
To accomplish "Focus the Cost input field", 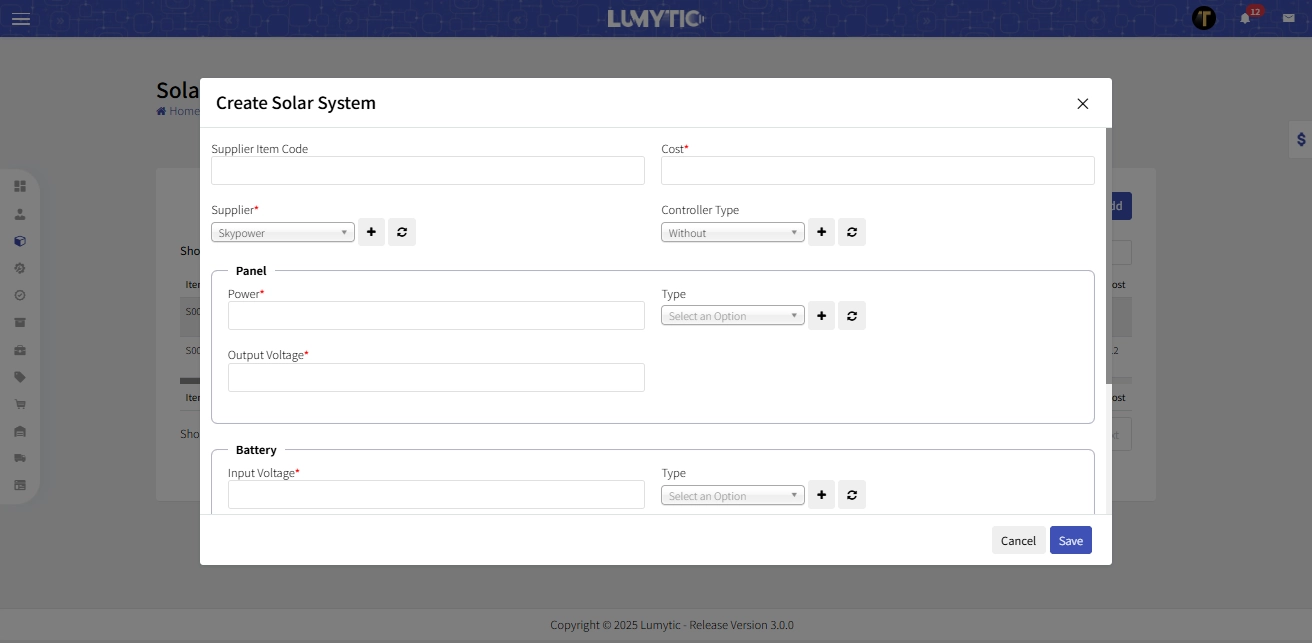I will pyautogui.click(x=877, y=171).
